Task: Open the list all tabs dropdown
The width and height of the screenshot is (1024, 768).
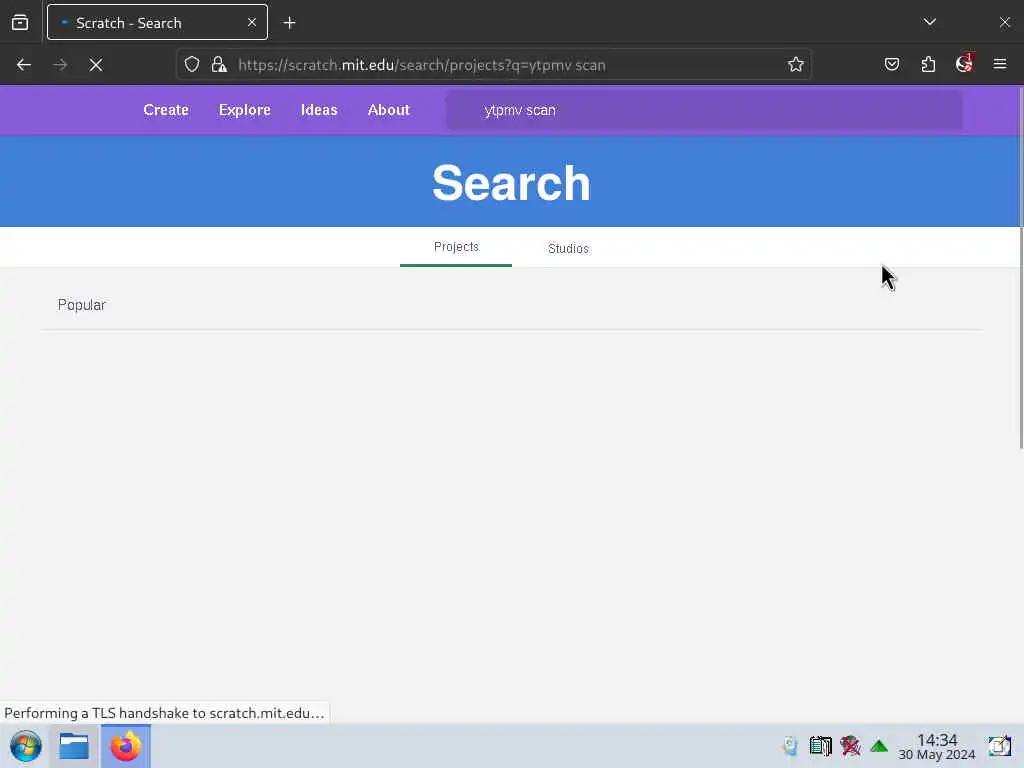Action: click(930, 22)
